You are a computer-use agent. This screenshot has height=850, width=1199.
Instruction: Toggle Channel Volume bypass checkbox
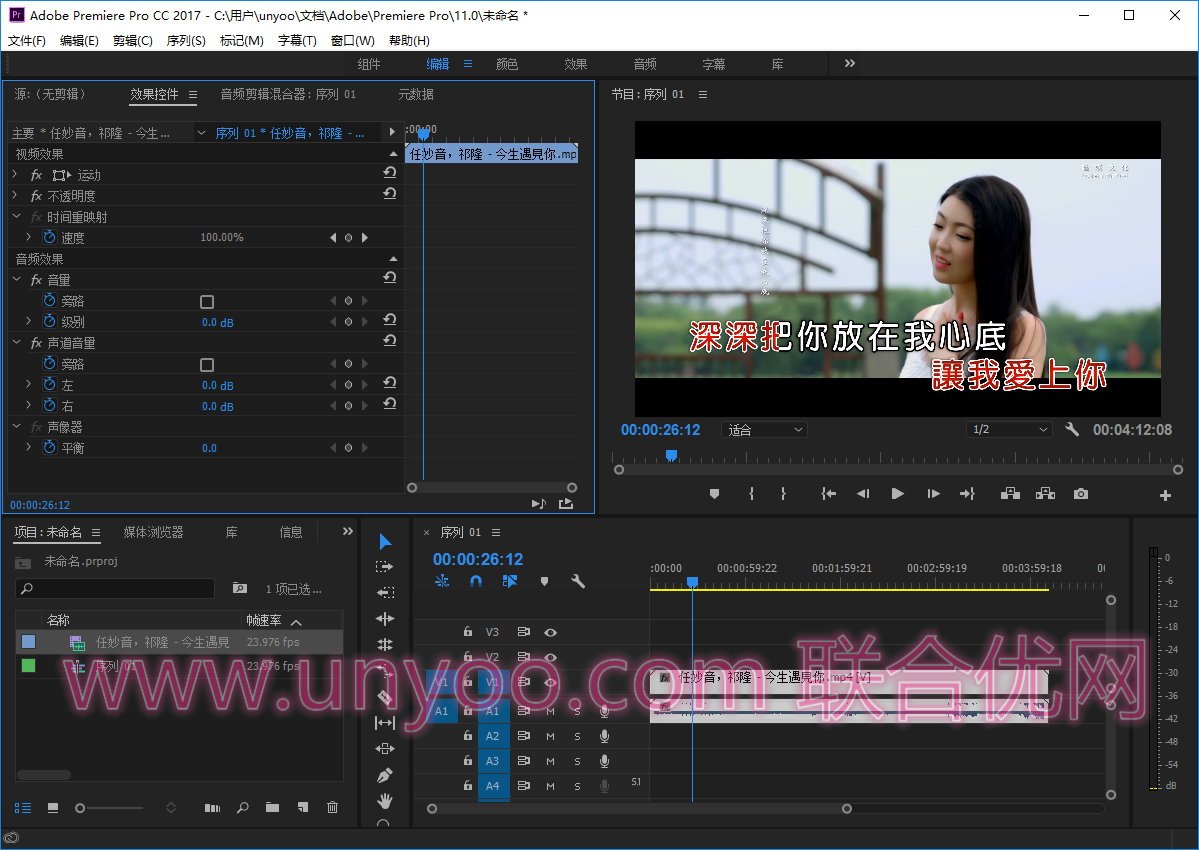[x=206, y=365]
